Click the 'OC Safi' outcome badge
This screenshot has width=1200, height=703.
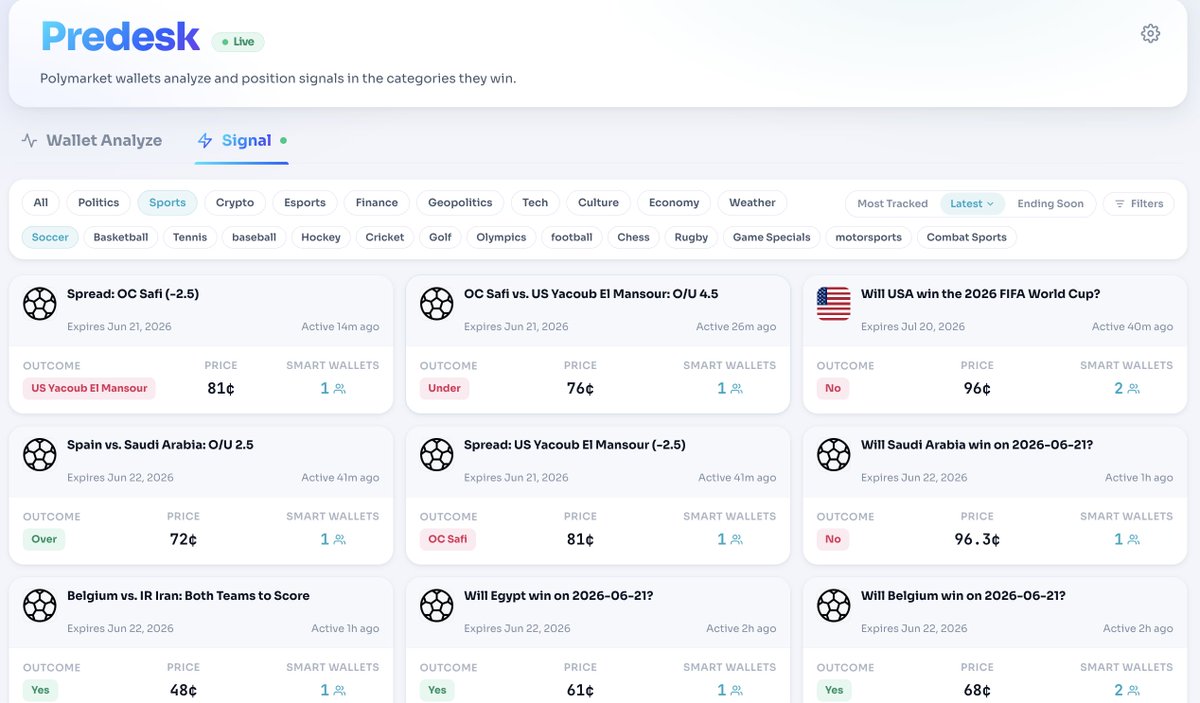[x=448, y=539]
